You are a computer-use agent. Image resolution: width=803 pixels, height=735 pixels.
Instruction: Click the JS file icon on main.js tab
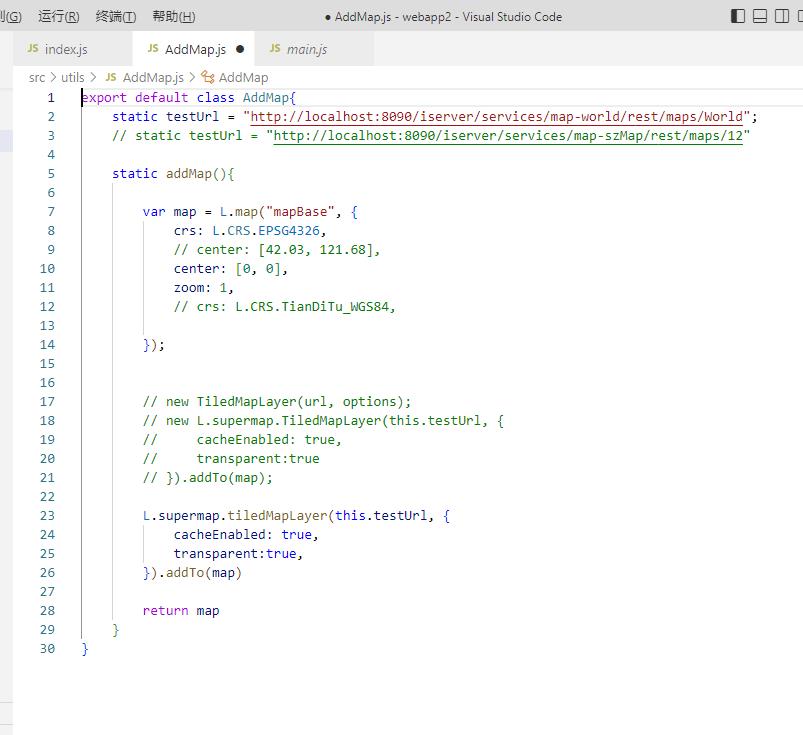(x=275, y=48)
